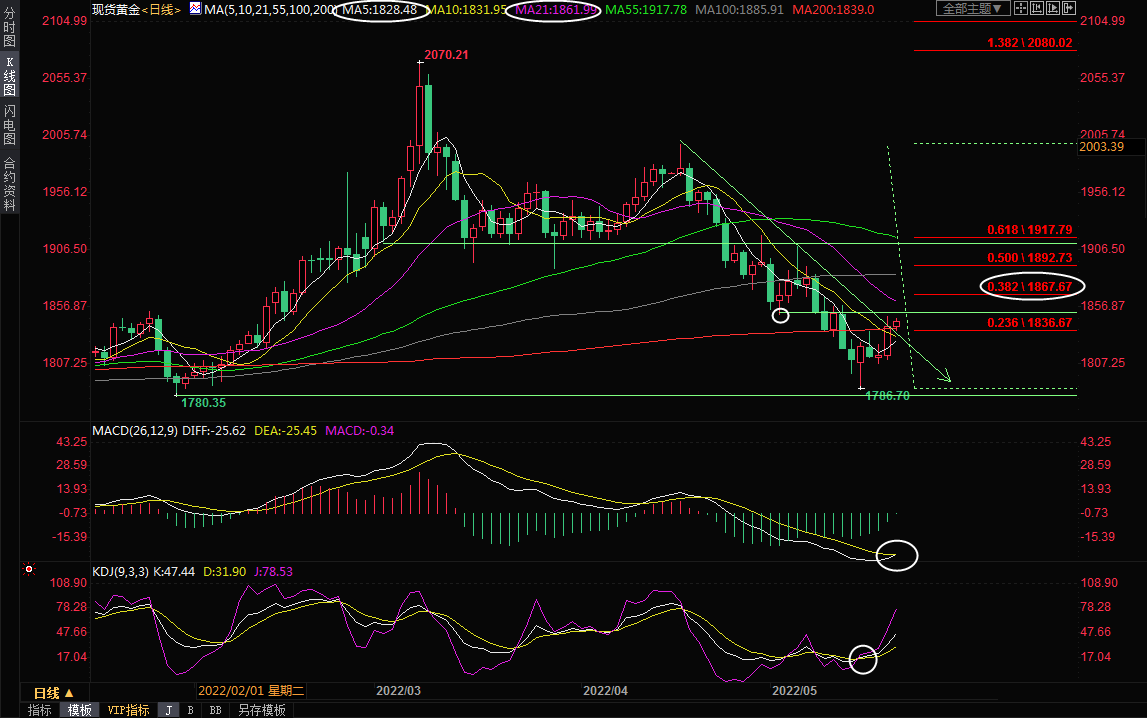
Task: Click the vertical range measure icon
Action: 1037,8
